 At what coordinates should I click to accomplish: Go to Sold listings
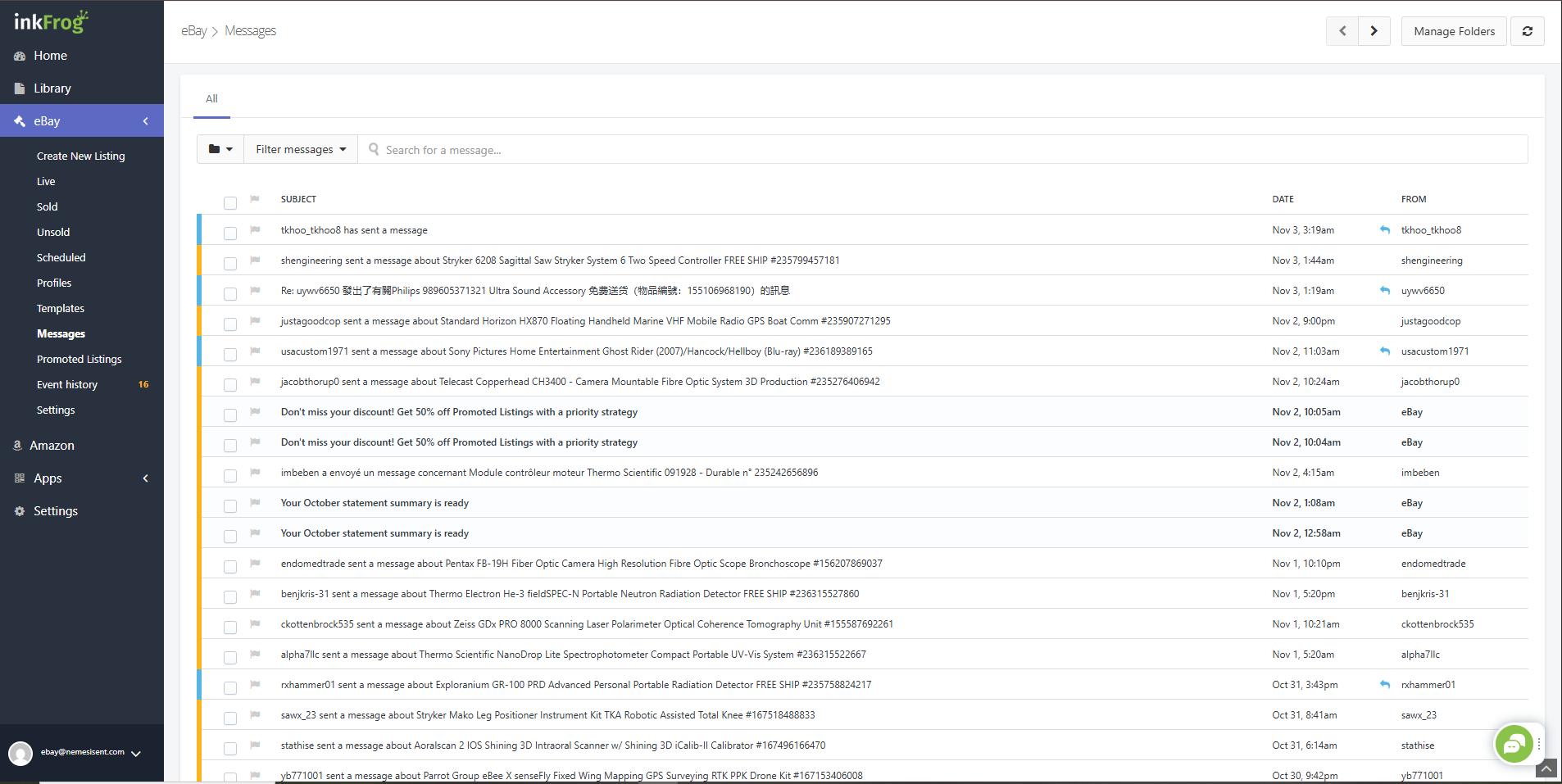coord(48,207)
